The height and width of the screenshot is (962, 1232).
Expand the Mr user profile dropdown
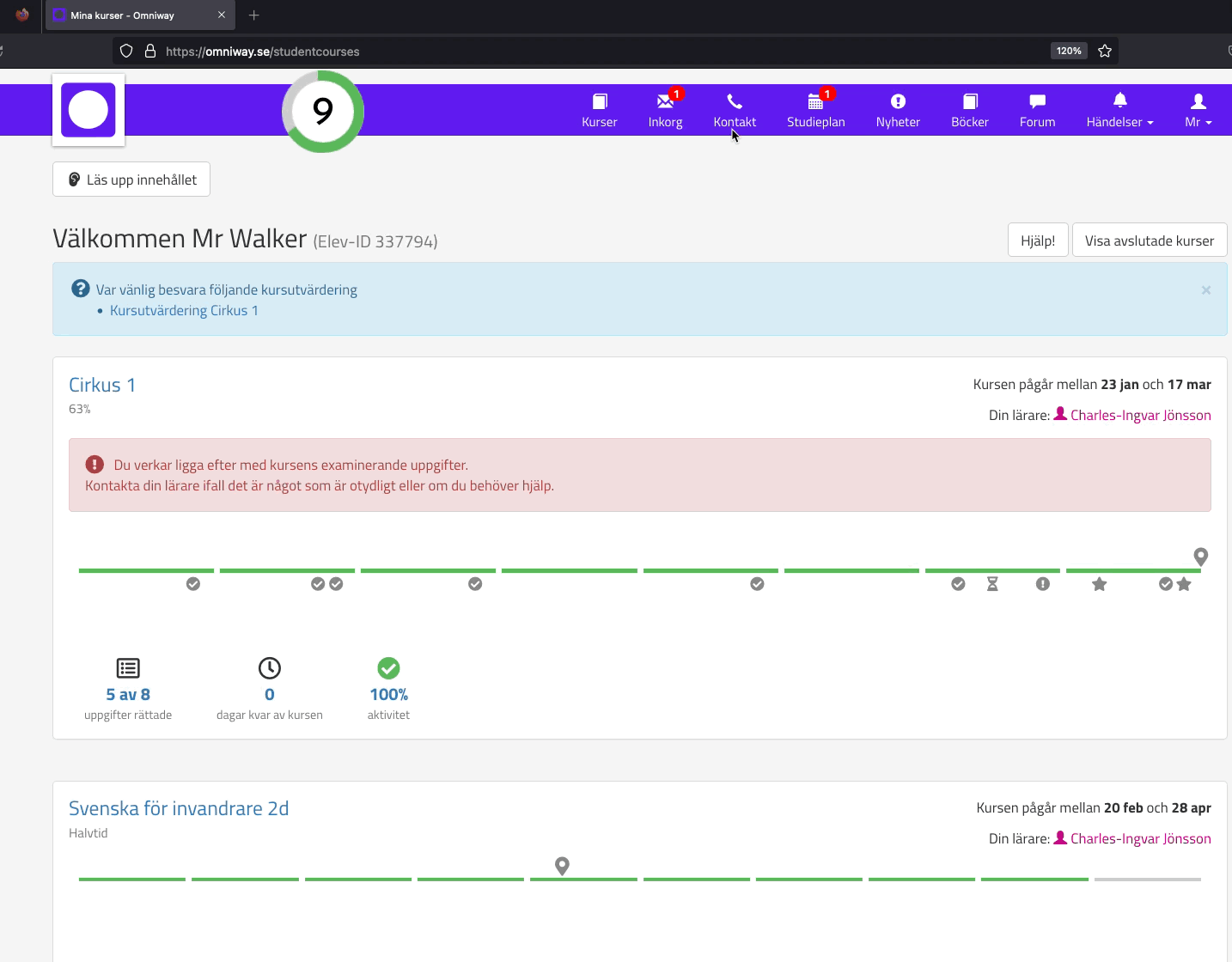[1198, 110]
